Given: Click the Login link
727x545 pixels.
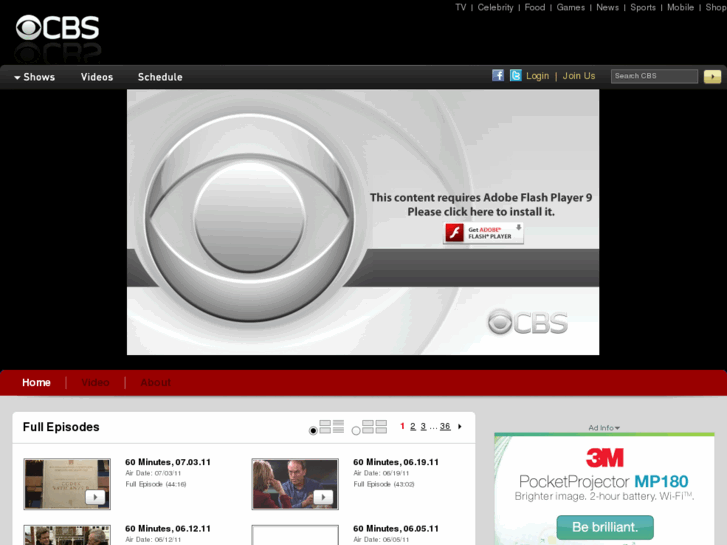Looking at the screenshot, I should (x=537, y=76).
